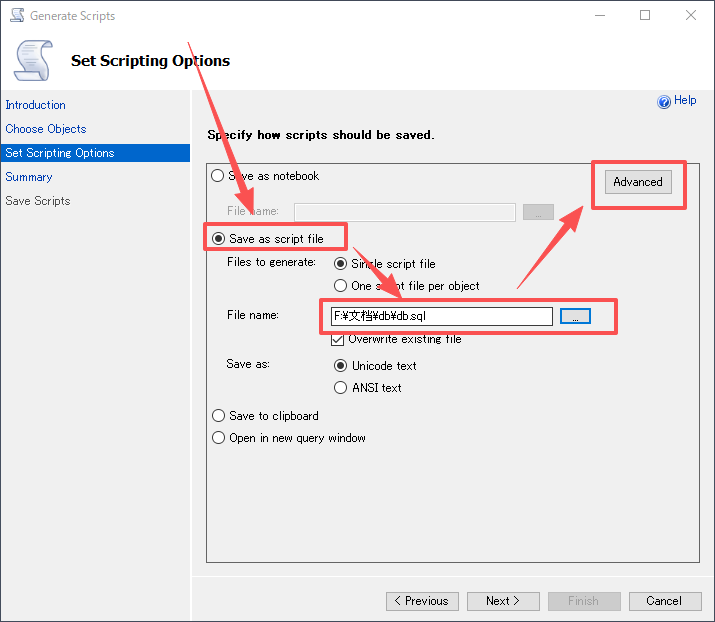Go to the Choose Objects step

click(46, 129)
